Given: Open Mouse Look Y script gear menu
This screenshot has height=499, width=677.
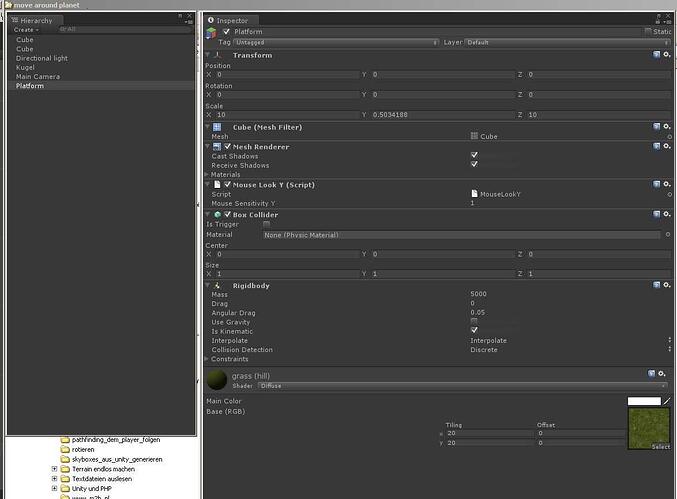Looking at the screenshot, I should [x=667, y=184].
